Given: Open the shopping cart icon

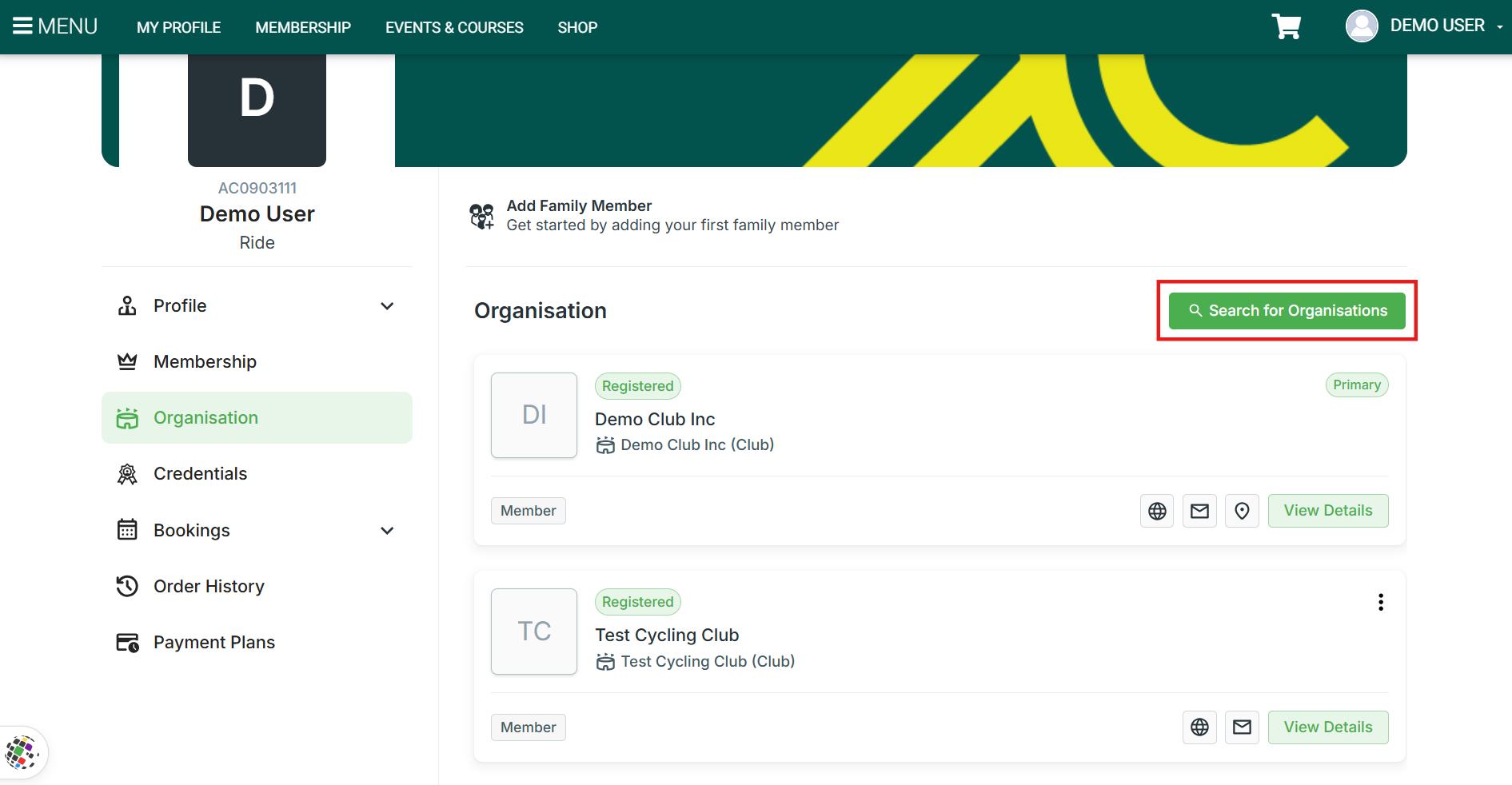Looking at the screenshot, I should point(1287,26).
